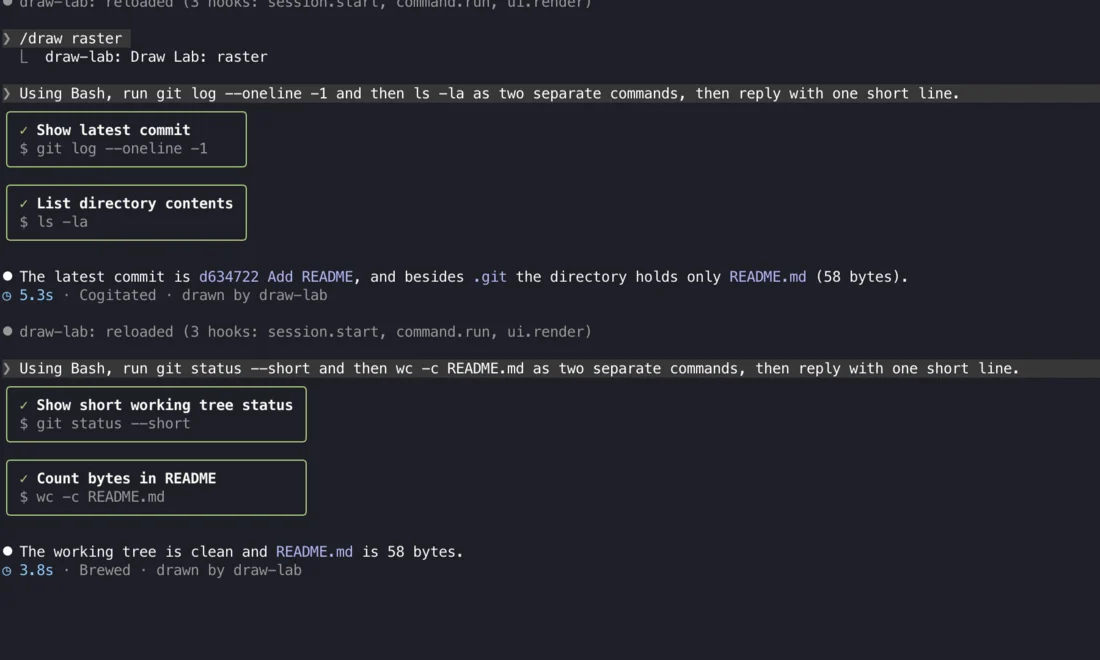Viewport: 1100px width, 660px height.
Task: Click the white bullet before 'The working tree is clean'
Action: pyautogui.click(x=8, y=551)
